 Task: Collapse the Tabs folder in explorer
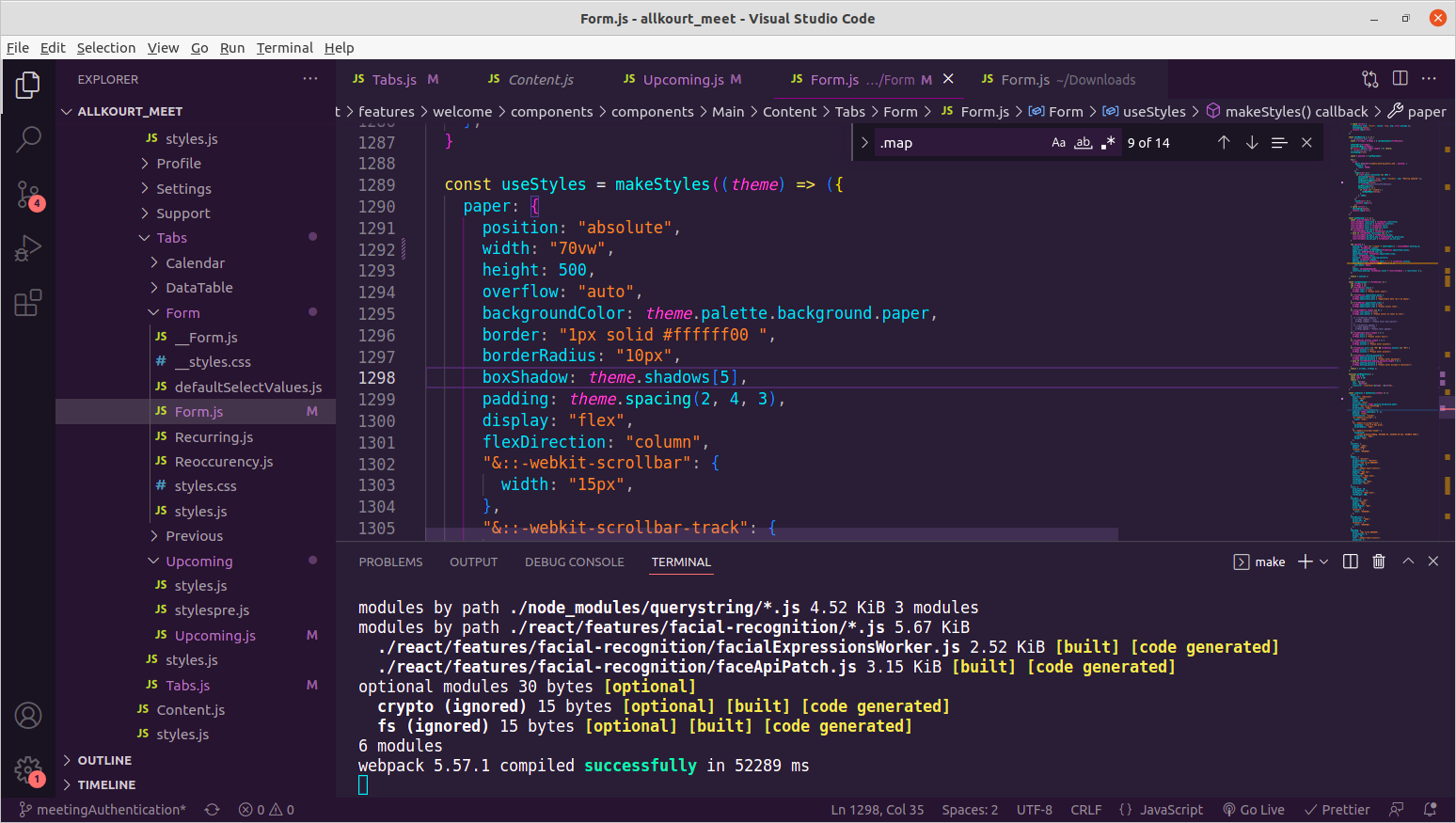tap(171, 238)
